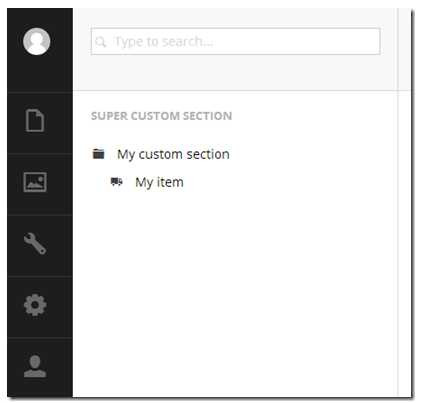Click the search magnifier icon
Screen dimensions: 426x403
click(100, 42)
